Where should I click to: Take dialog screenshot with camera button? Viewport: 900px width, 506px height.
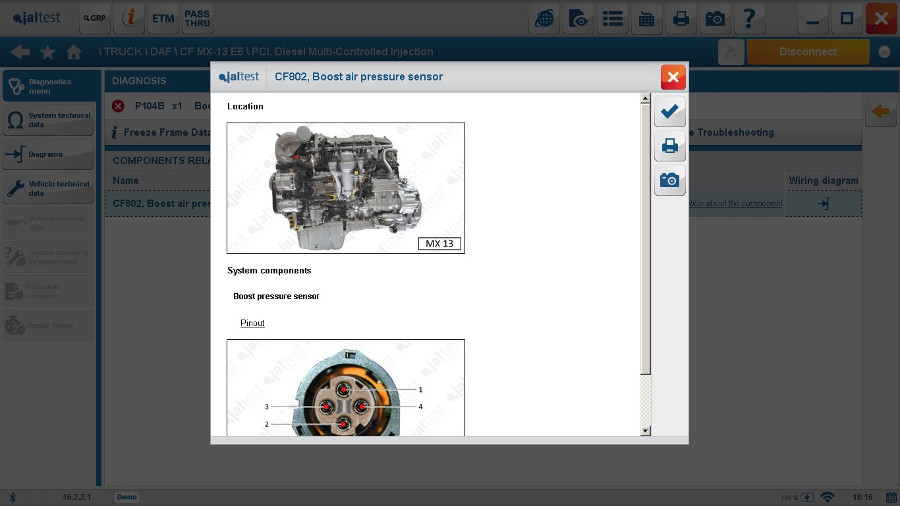pyautogui.click(x=669, y=180)
